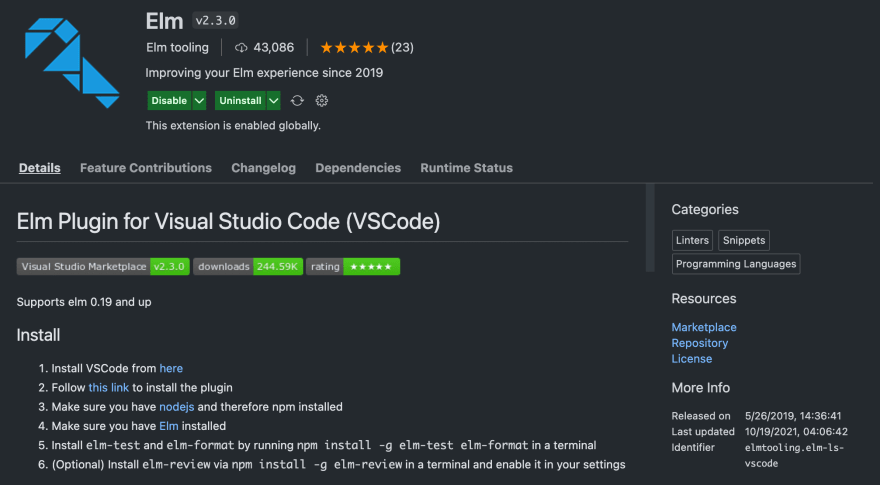The image size is (880, 485).
Task: Open the Repository resource link
Action: click(x=700, y=343)
